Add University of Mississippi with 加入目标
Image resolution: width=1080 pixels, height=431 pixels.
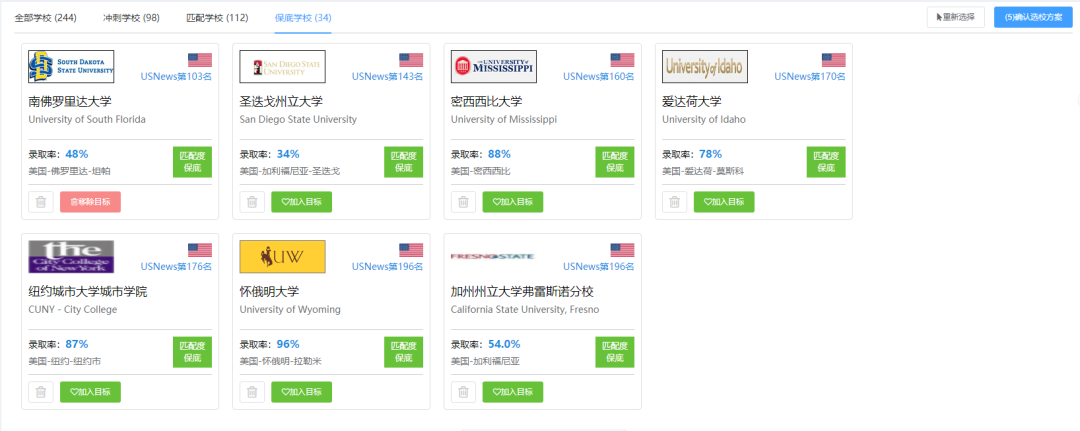tap(513, 202)
